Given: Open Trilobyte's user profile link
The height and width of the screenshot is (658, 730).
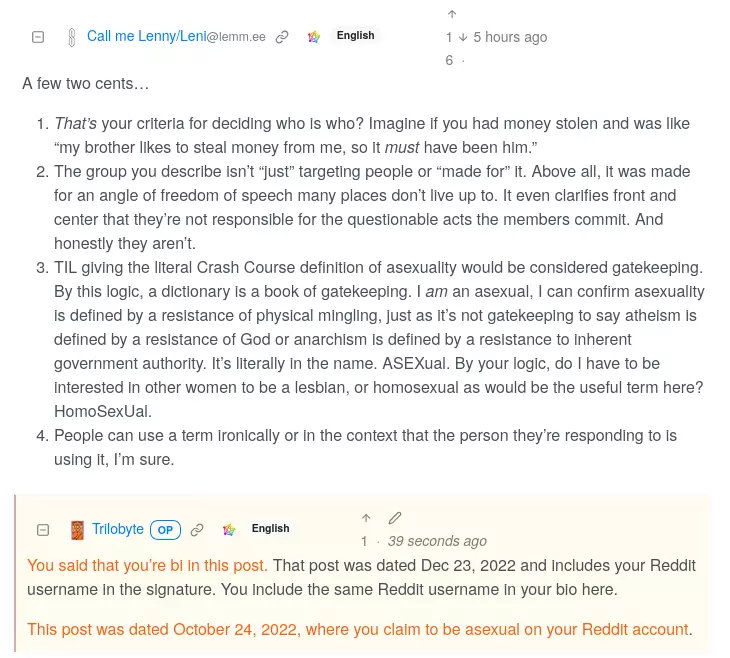Looking at the screenshot, I should point(118,529).
